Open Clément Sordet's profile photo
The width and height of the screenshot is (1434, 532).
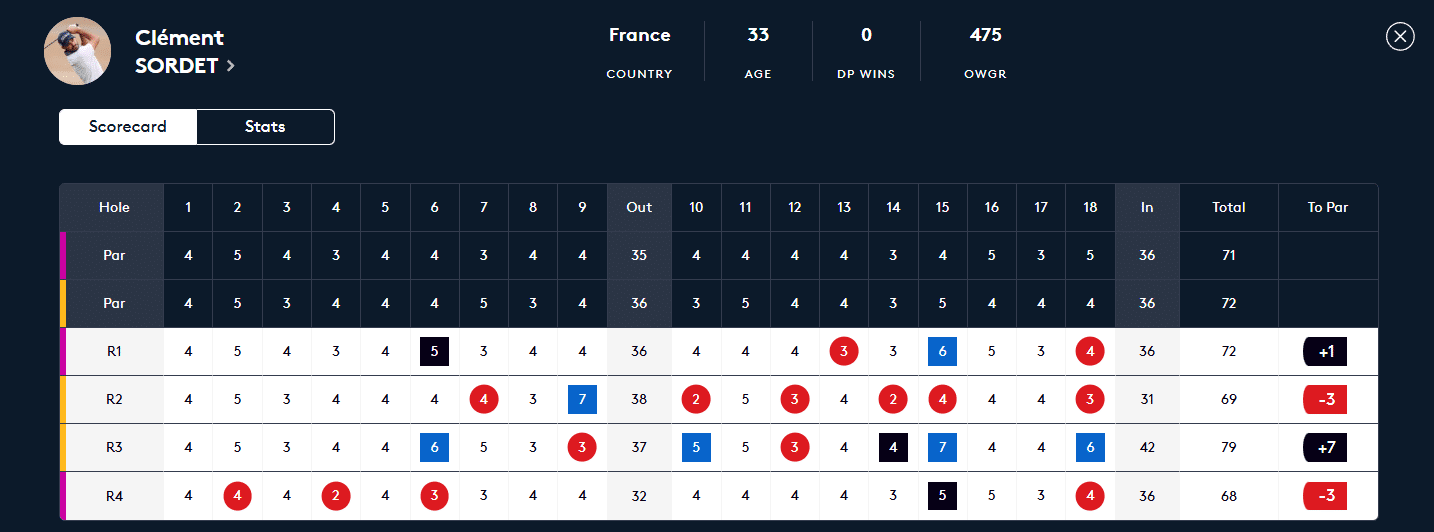78,51
